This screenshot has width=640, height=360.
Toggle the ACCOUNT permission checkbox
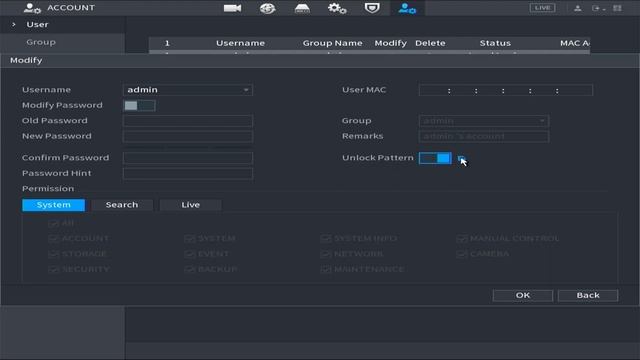pyautogui.click(x=53, y=239)
